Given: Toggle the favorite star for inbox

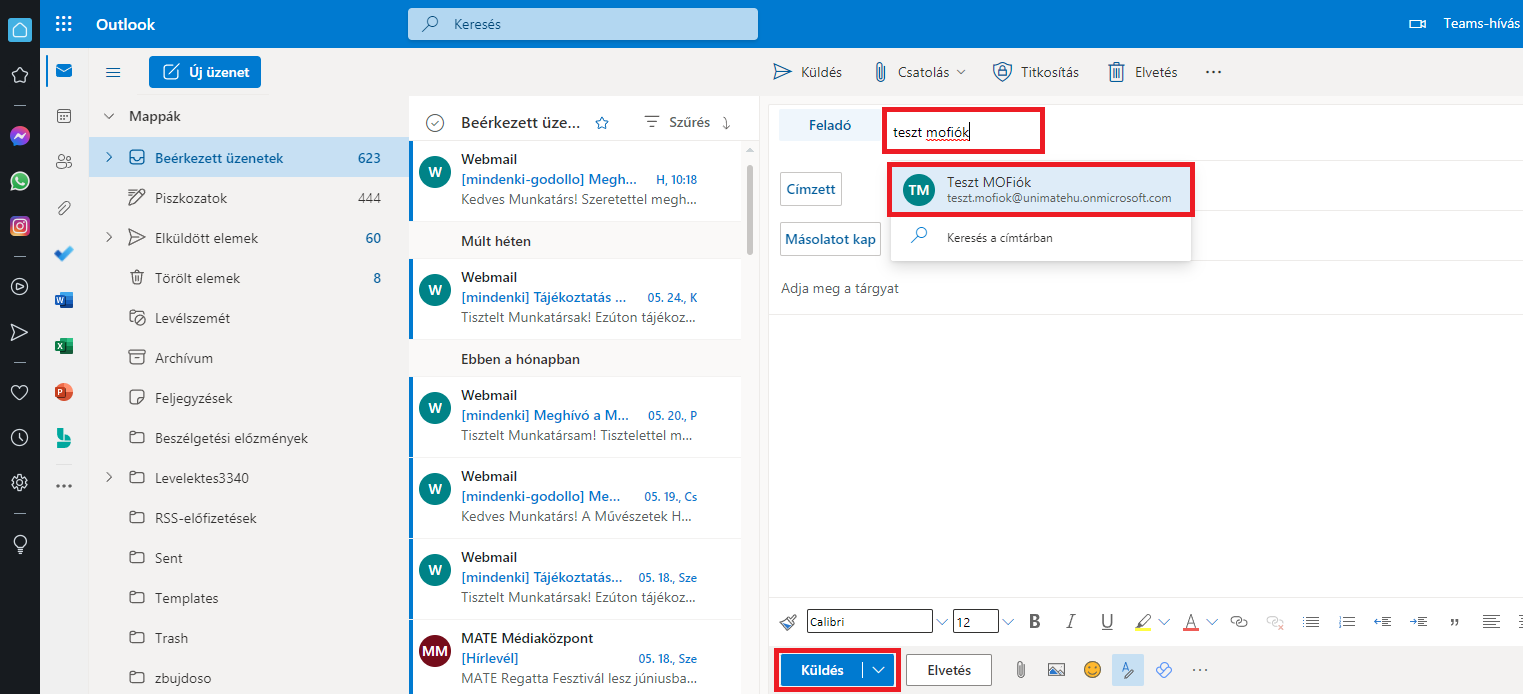Looking at the screenshot, I should [x=602, y=123].
